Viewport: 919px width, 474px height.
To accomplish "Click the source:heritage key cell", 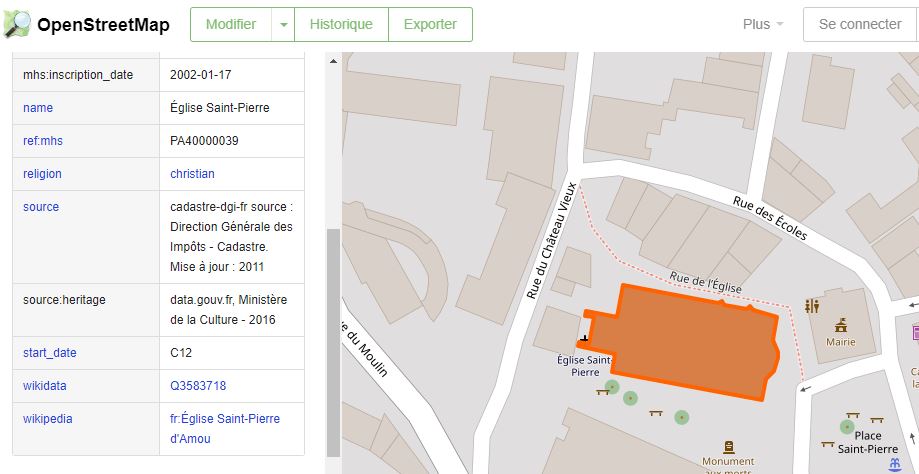I will [86, 310].
